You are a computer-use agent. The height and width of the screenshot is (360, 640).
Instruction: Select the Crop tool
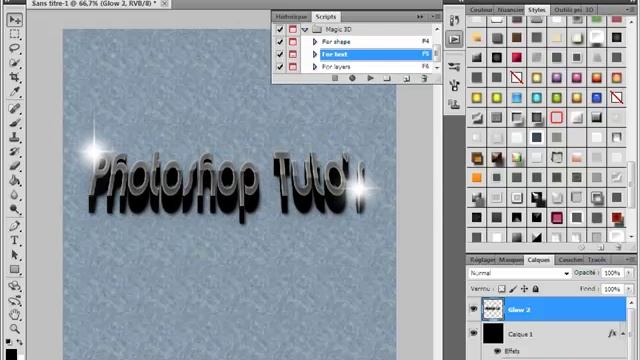click(15, 77)
